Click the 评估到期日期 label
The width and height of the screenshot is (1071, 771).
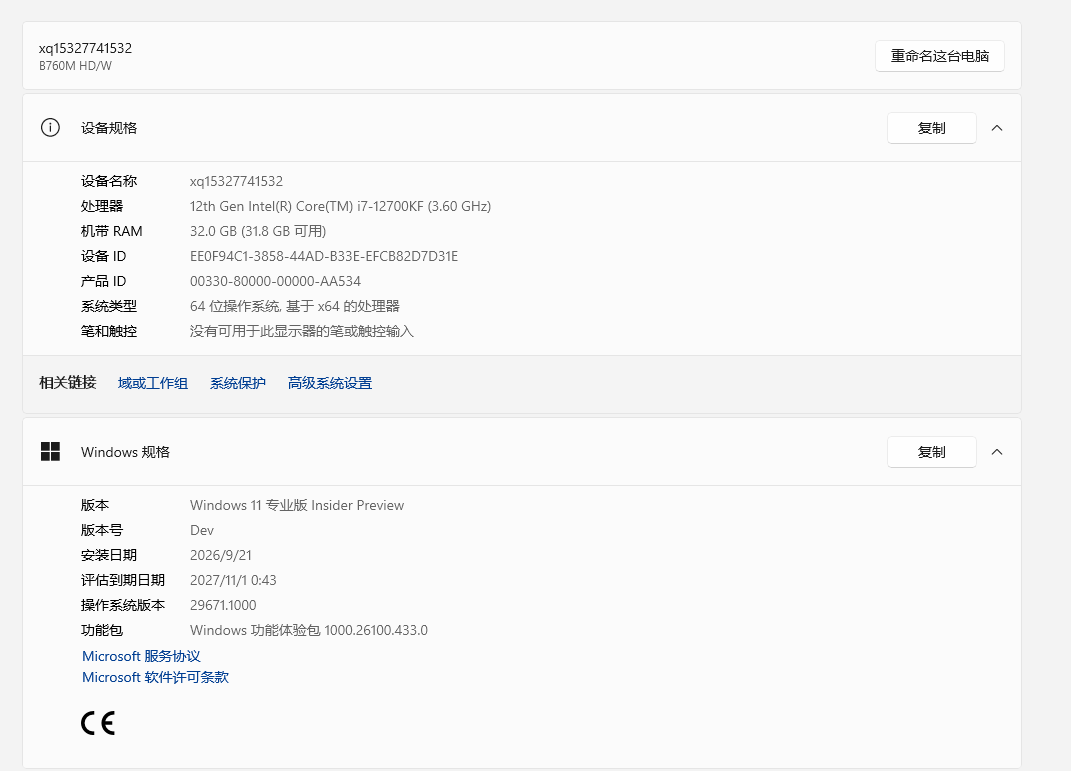pos(123,580)
